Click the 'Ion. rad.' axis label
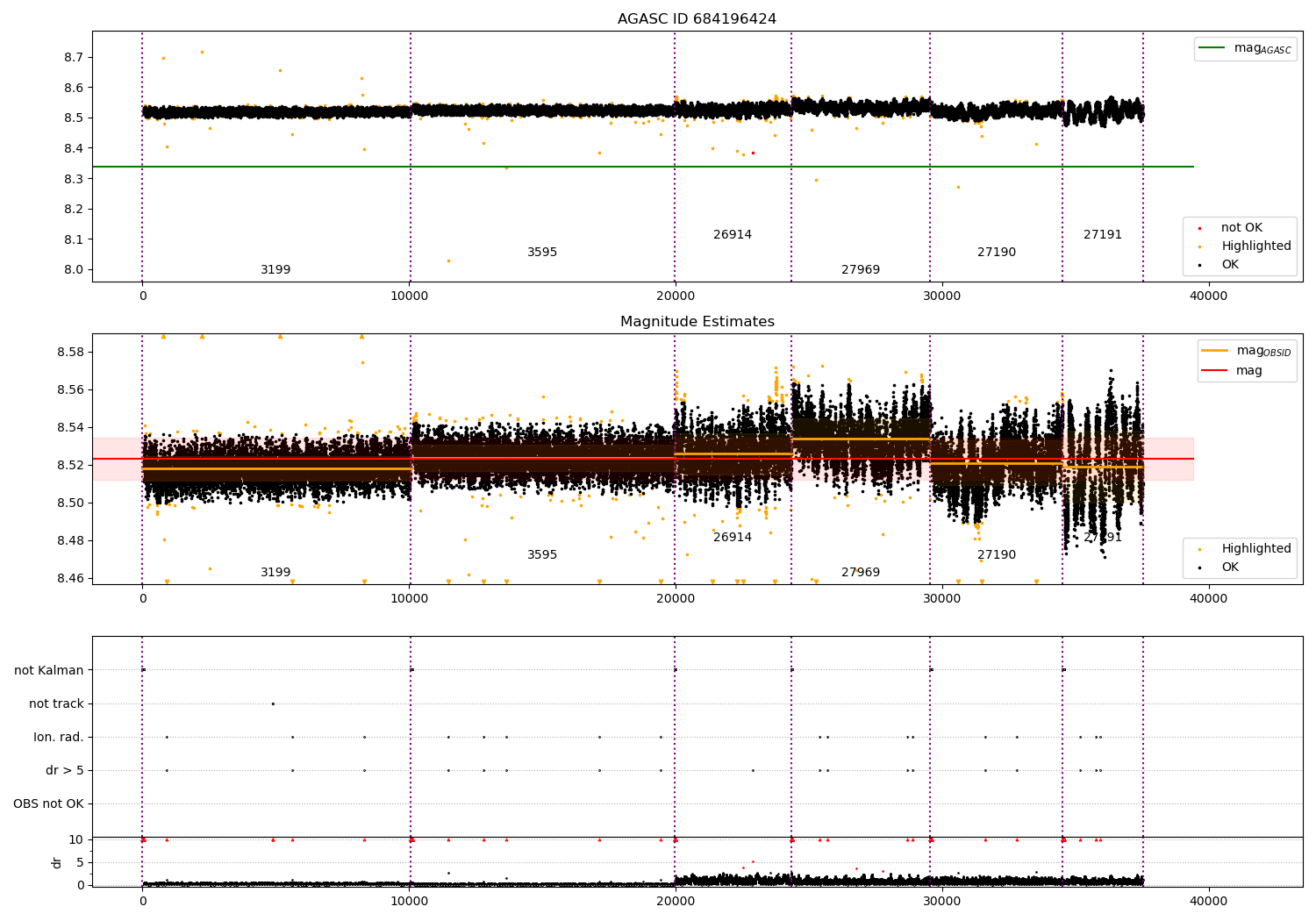This screenshot has height=921, width=1316. [59, 738]
